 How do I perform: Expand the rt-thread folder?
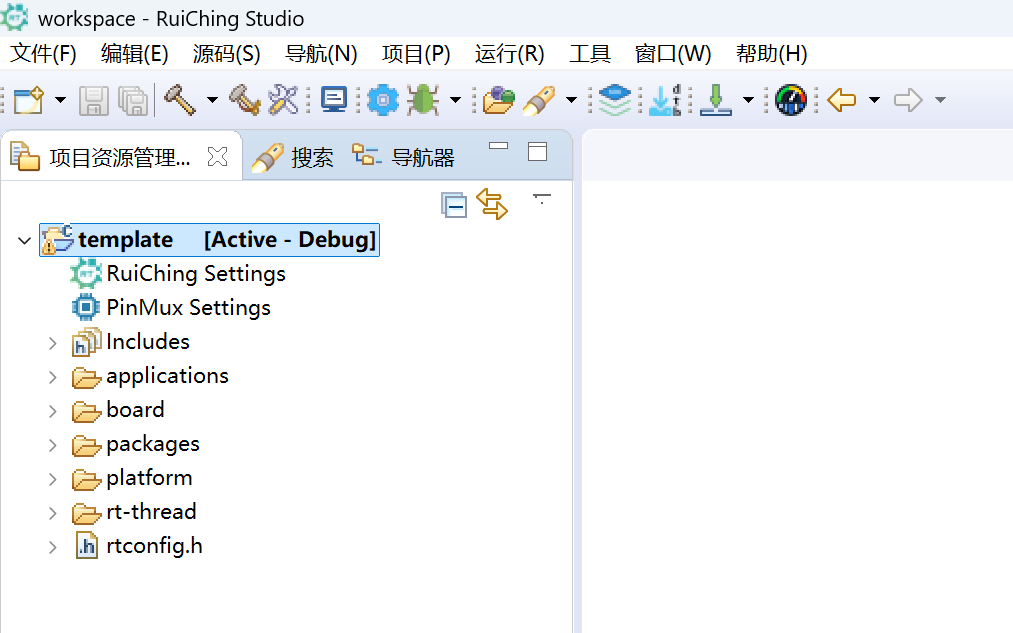click(x=53, y=513)
